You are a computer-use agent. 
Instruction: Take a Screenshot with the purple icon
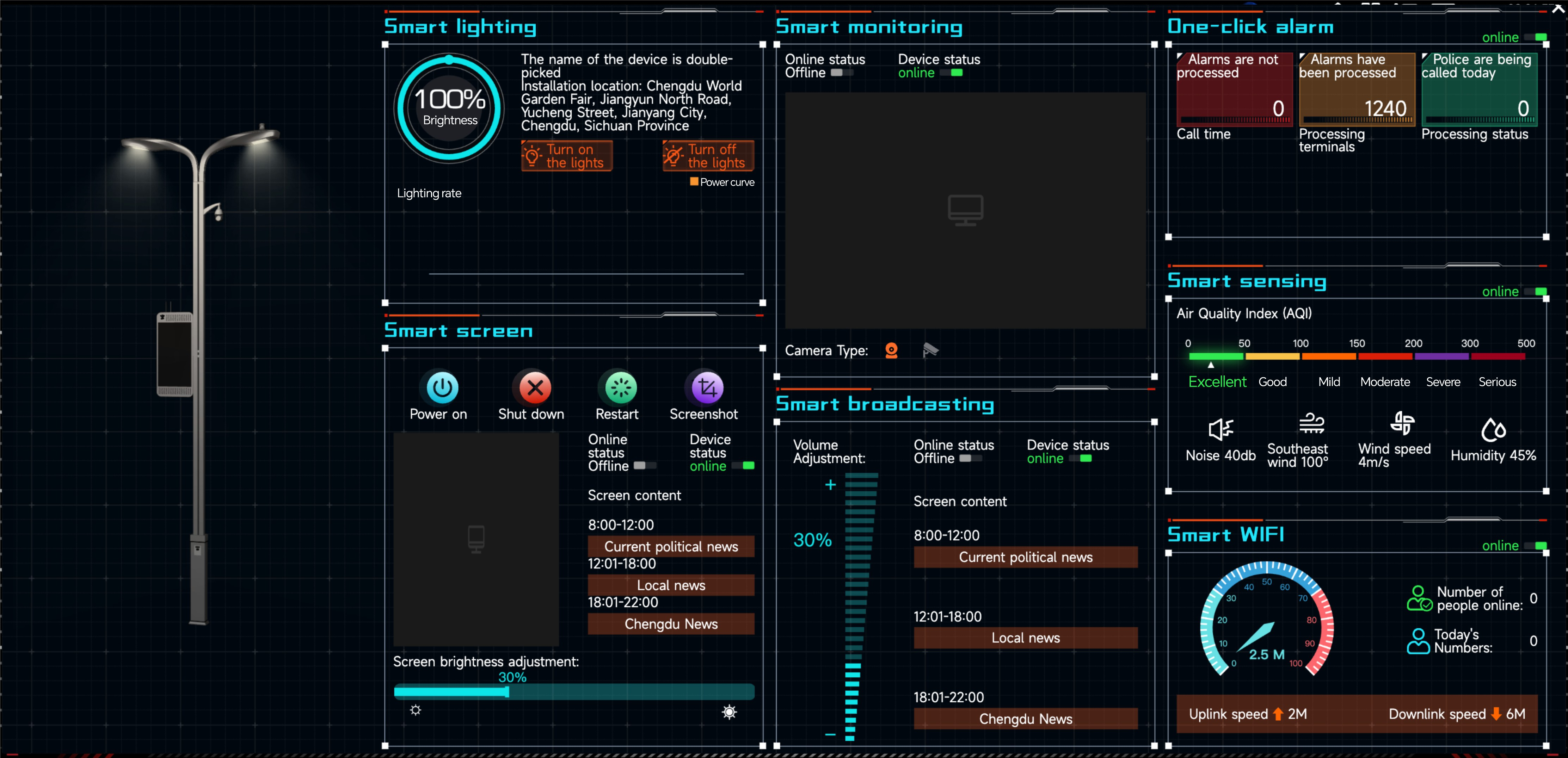click(707, 387)
